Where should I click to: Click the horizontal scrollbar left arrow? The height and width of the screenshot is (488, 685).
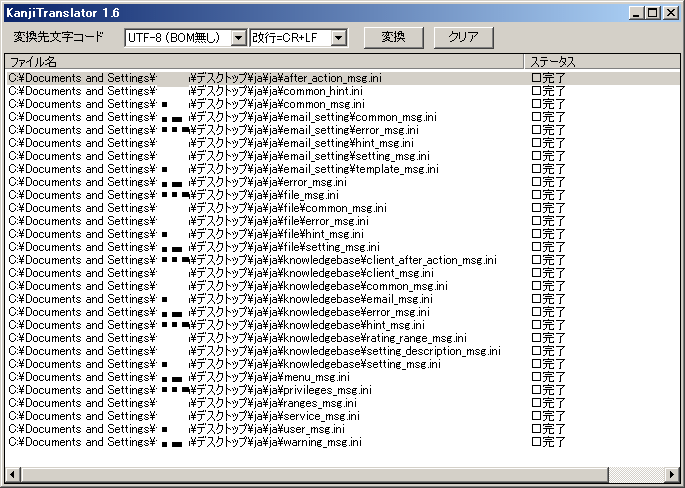[x=12, y=473]
